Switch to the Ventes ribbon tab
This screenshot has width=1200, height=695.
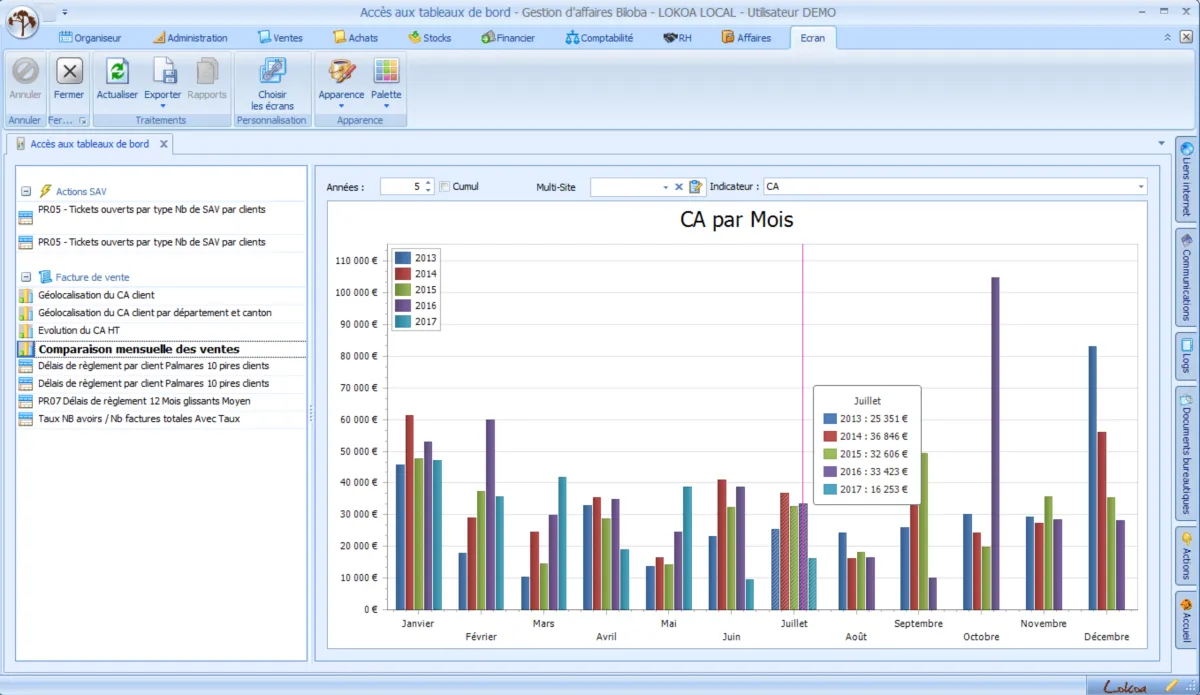280,38
